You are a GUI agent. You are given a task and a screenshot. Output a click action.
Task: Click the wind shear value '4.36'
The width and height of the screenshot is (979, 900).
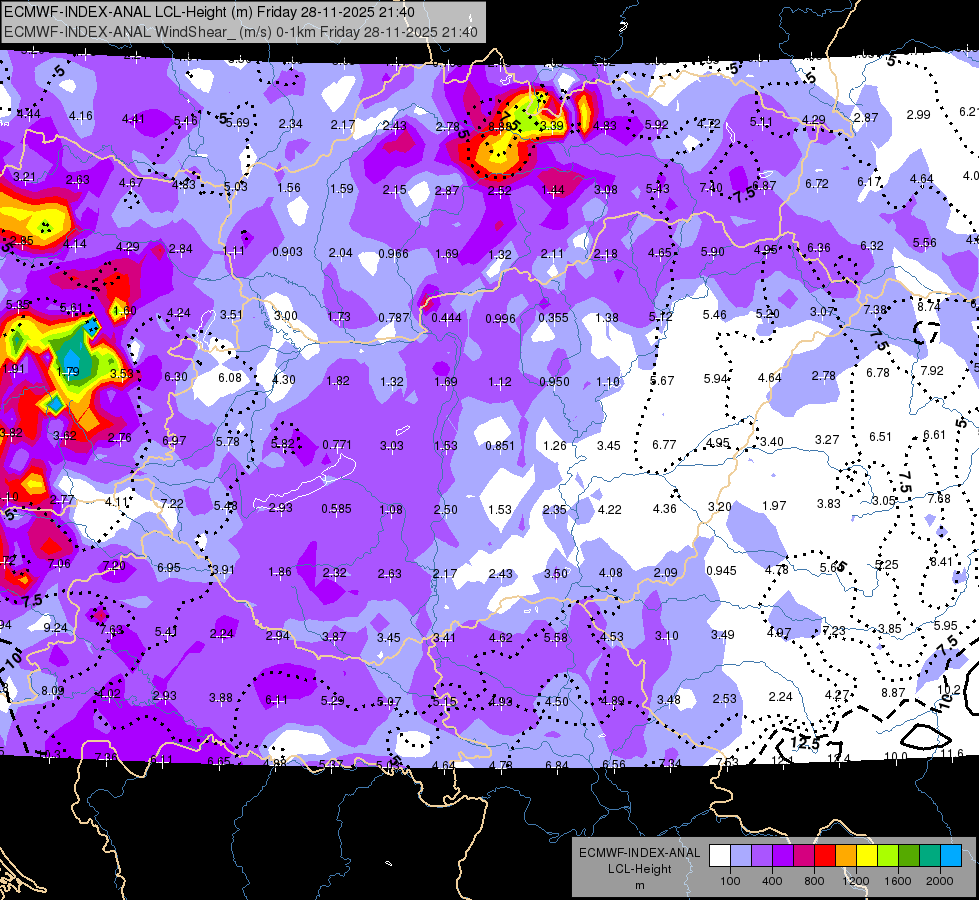[x=664, y=509]
